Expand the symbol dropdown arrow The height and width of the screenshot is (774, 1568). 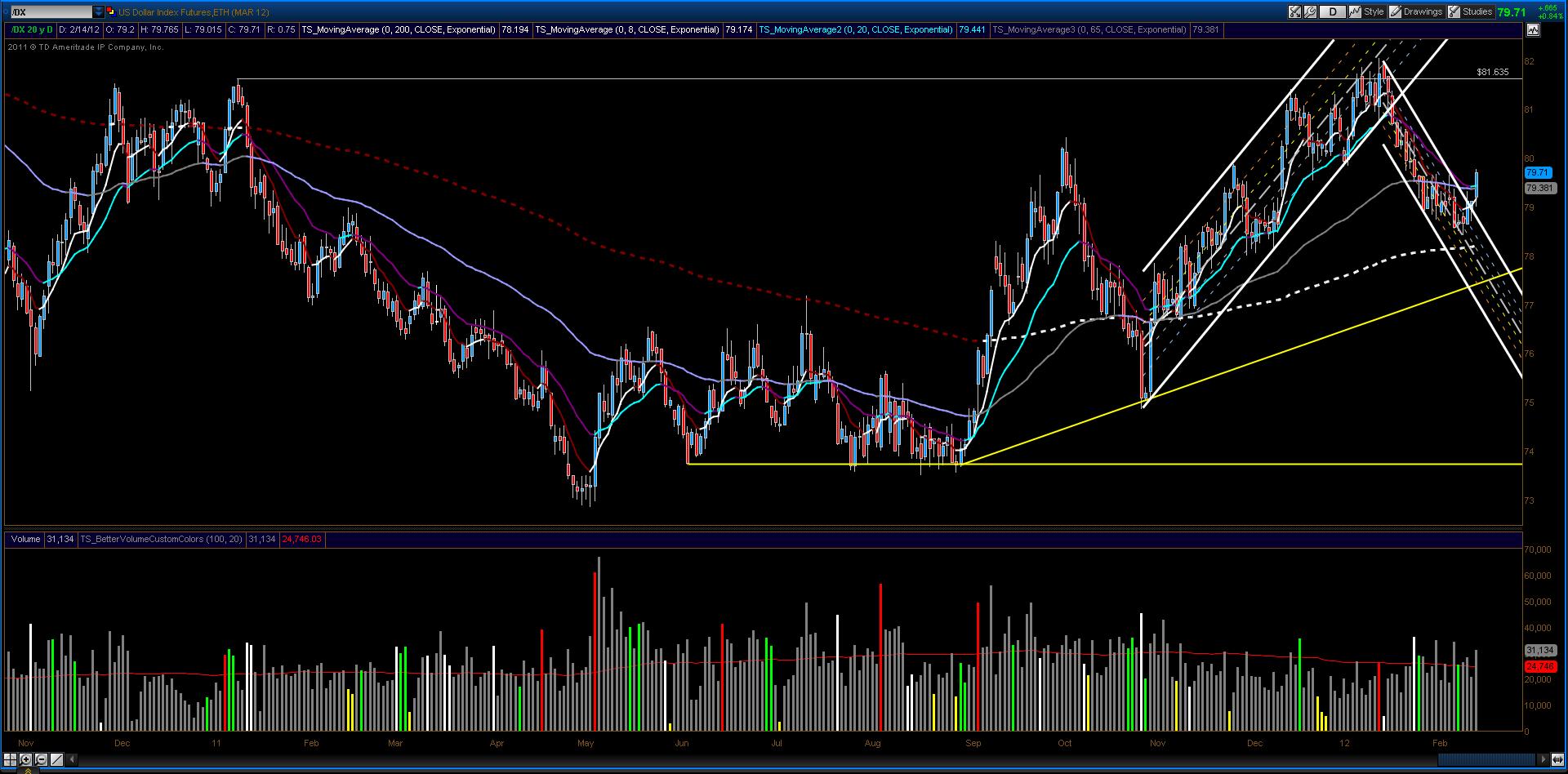tap(99, 12)
